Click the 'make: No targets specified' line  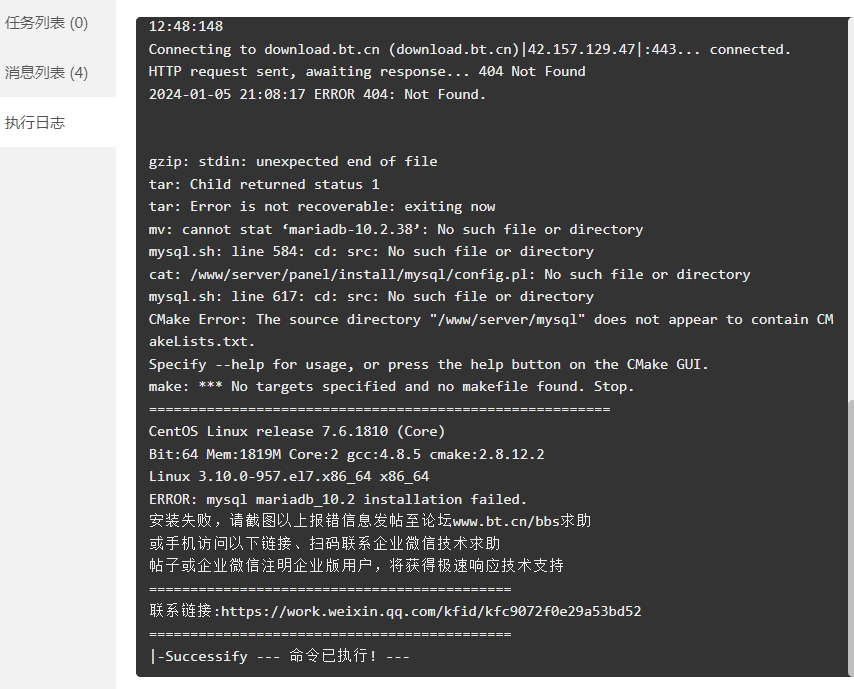391,387
